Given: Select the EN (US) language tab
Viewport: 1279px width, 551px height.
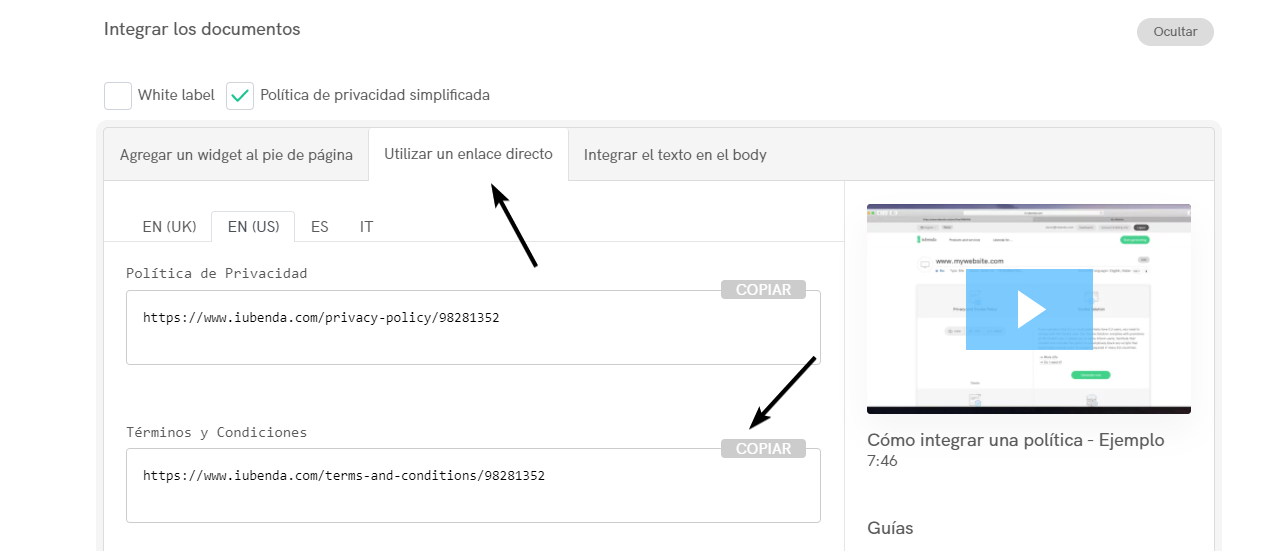Looking at the screenshot, I should 253,227.
